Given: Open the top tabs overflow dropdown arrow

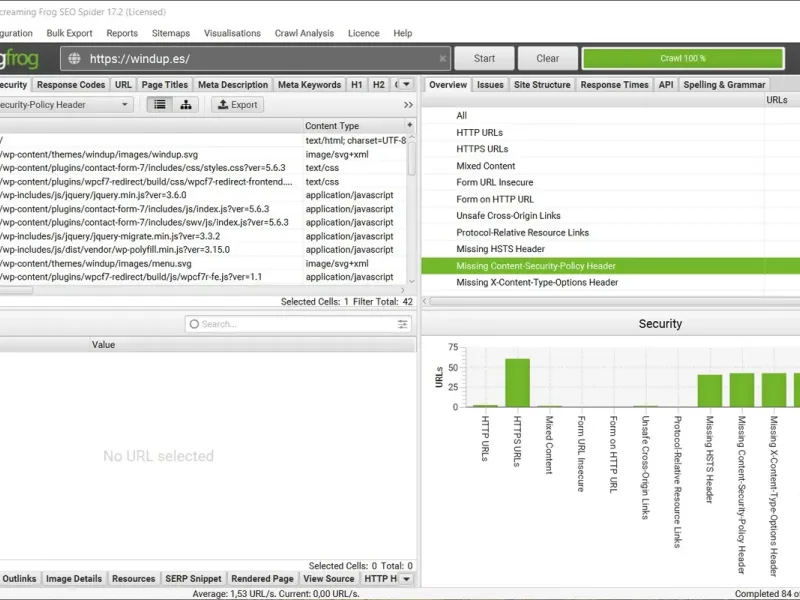Looking at the screenshot, I should click(x=406, y=84).
